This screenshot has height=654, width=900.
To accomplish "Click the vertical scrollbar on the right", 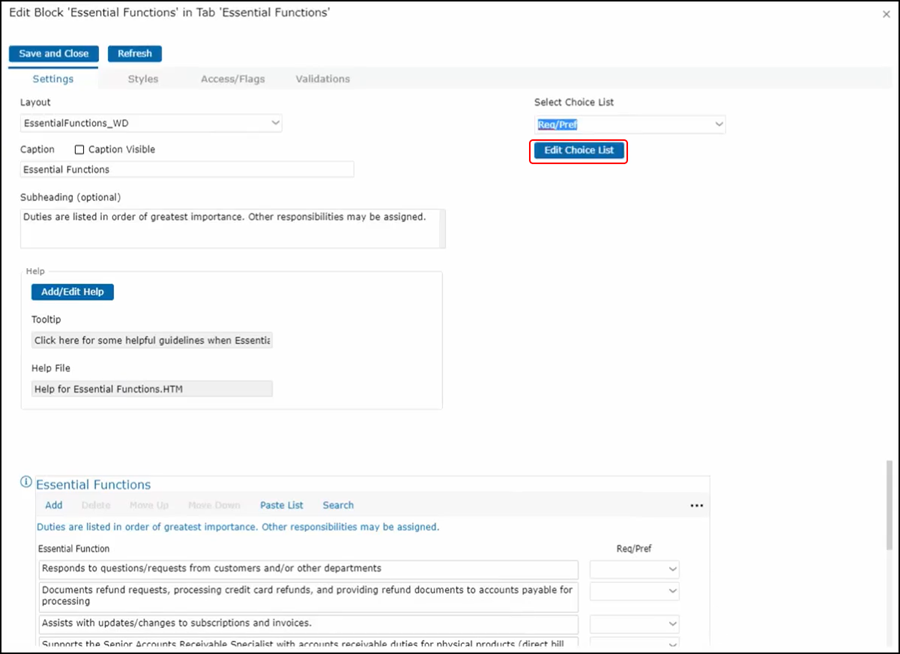I will (889, 505).
